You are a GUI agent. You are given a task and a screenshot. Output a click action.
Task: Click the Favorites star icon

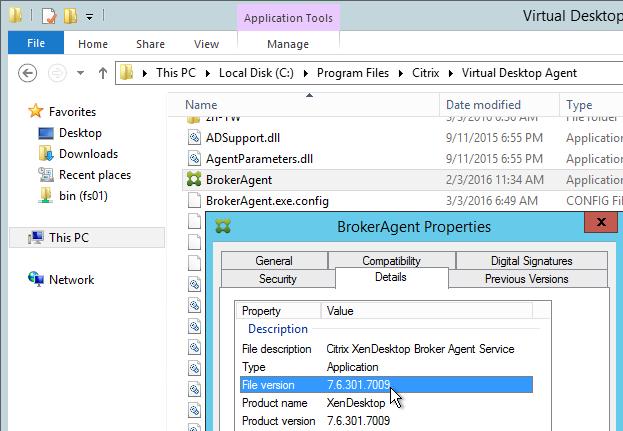click(35, 111)
